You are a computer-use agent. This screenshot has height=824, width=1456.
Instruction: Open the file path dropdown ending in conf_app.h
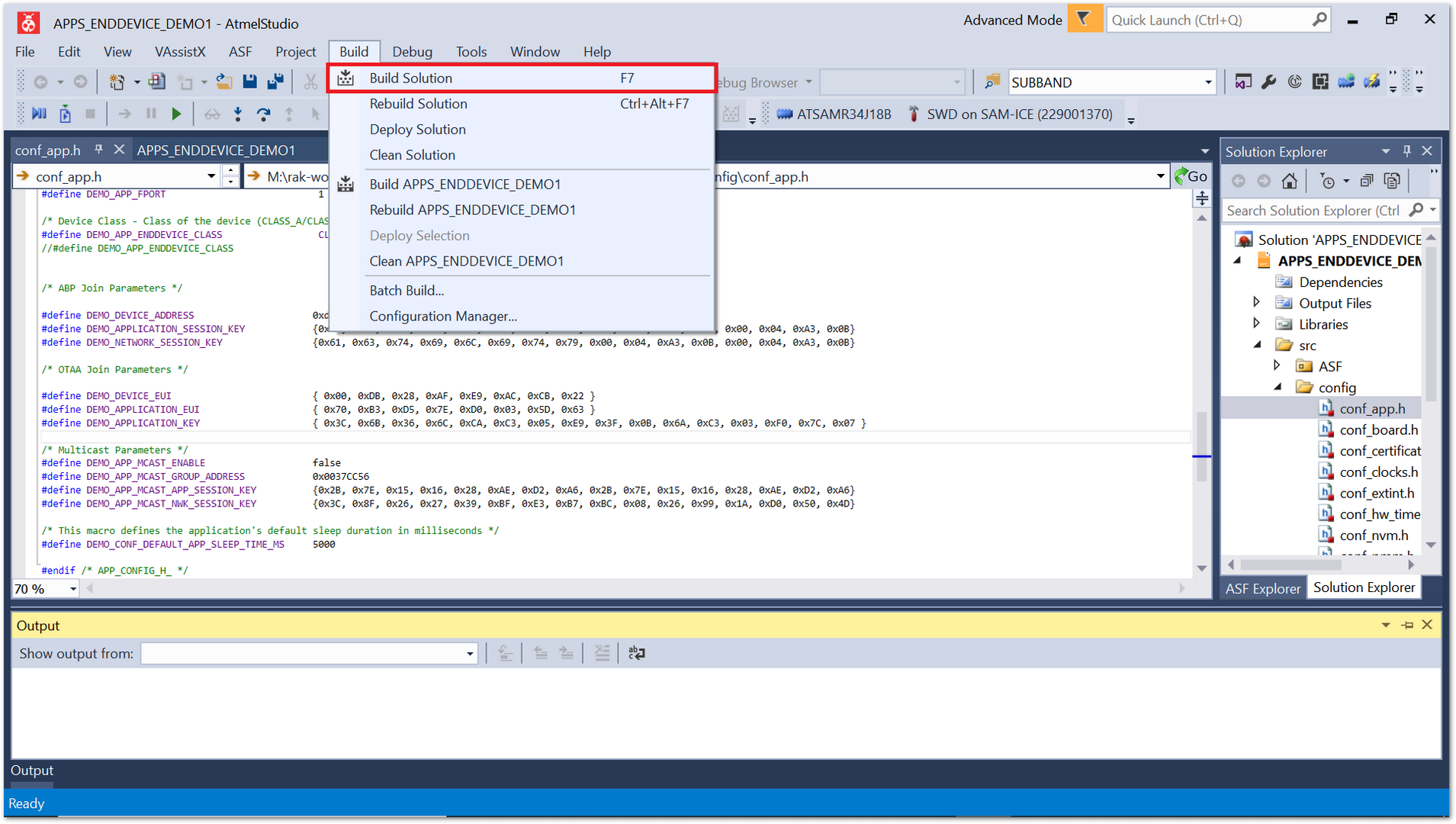[x=1161, y=176]
